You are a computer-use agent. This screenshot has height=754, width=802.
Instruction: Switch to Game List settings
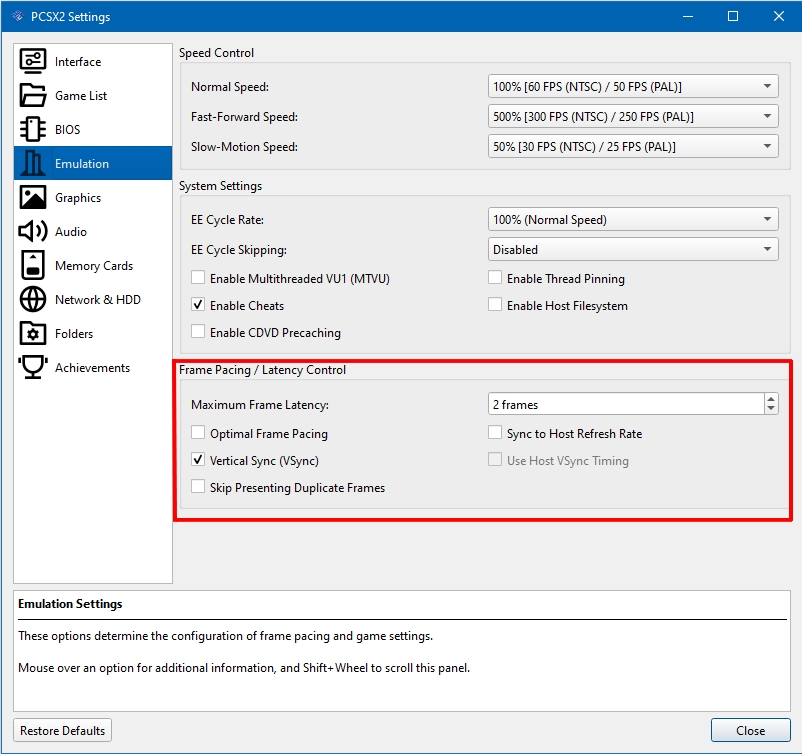(93, 95)
